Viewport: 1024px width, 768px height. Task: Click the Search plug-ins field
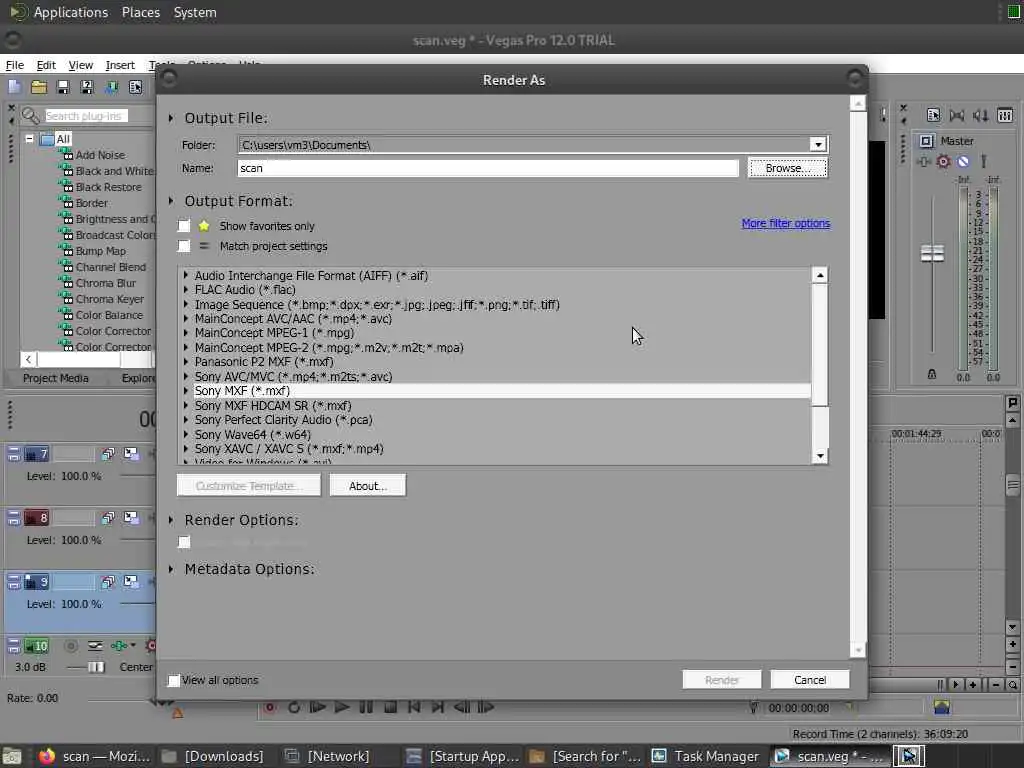[86, 116]
